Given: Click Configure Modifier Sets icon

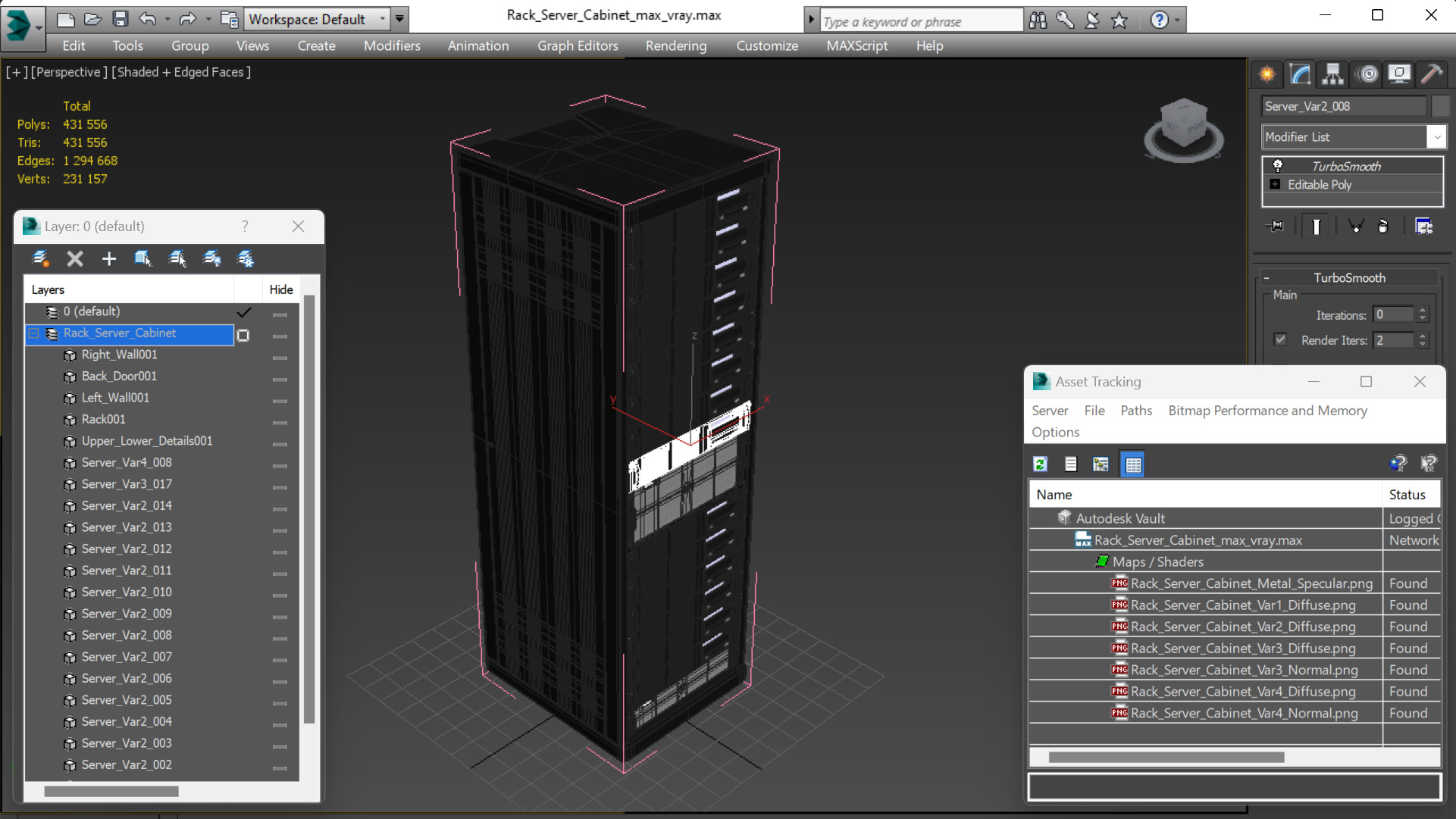Looking at the screenshot, I should coord(1423,227).
